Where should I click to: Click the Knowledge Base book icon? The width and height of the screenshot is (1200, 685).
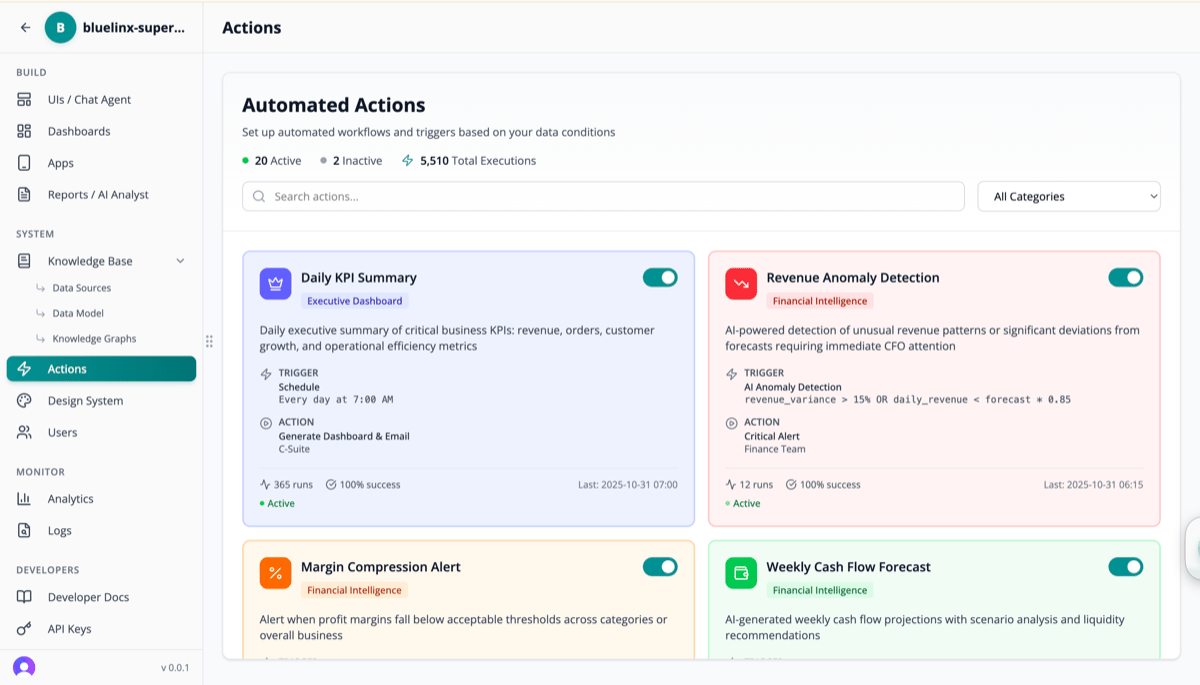(24, 261)
